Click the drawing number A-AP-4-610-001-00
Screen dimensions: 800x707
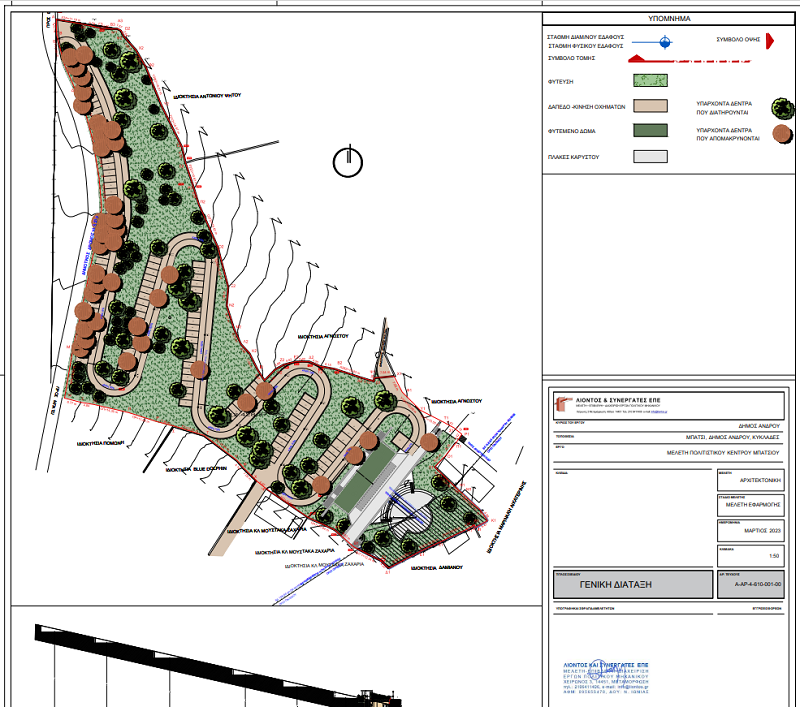coord(749,586)
